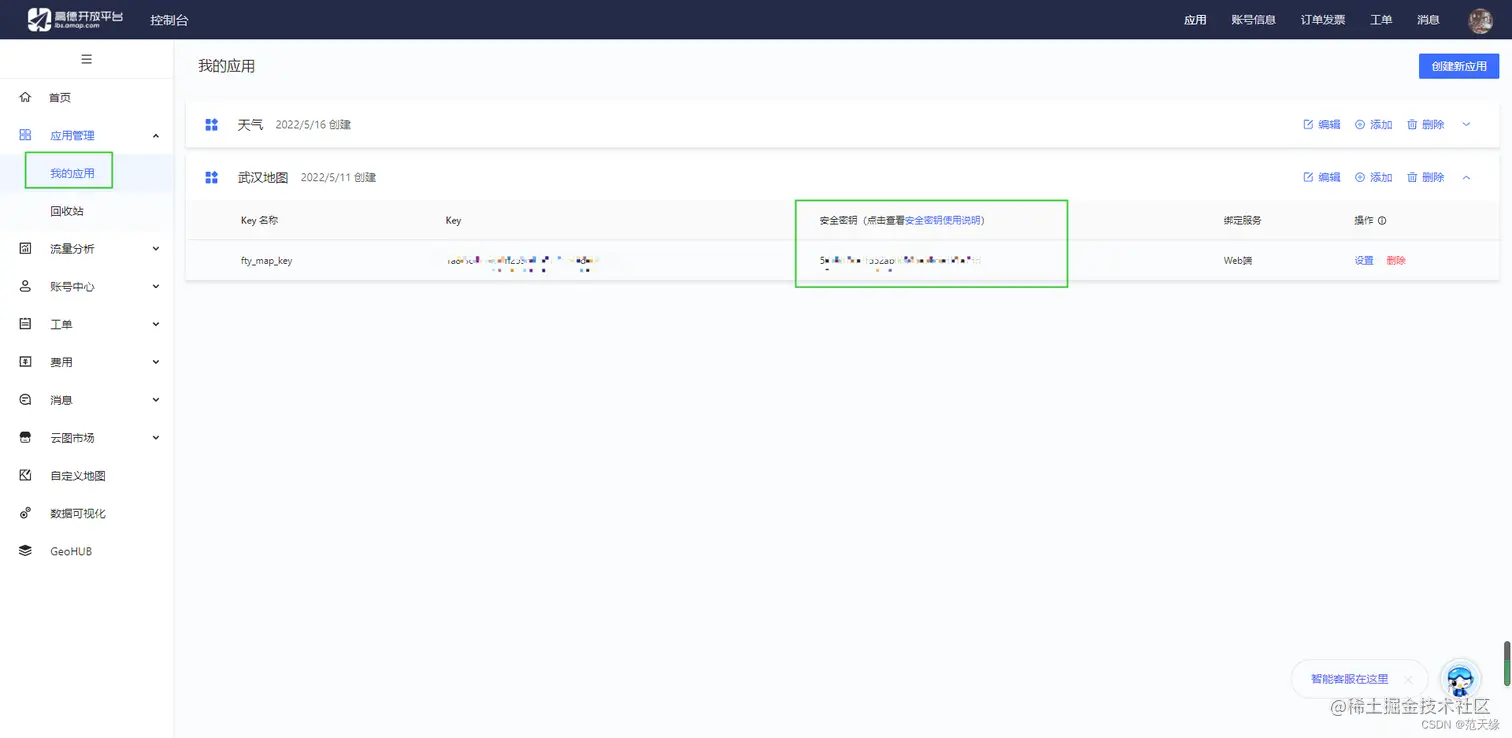Expand the 流量分析 menu chevron
Image resolution: width=1512 pixels, height=738 pixels.
pyautogui.click(x=155, y=248)
